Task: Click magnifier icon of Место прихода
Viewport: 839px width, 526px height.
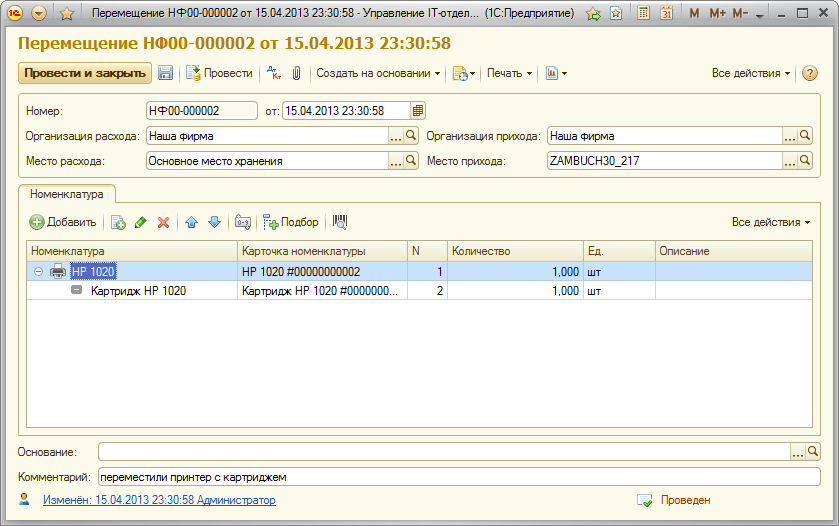Action: [x=805, y=161]
